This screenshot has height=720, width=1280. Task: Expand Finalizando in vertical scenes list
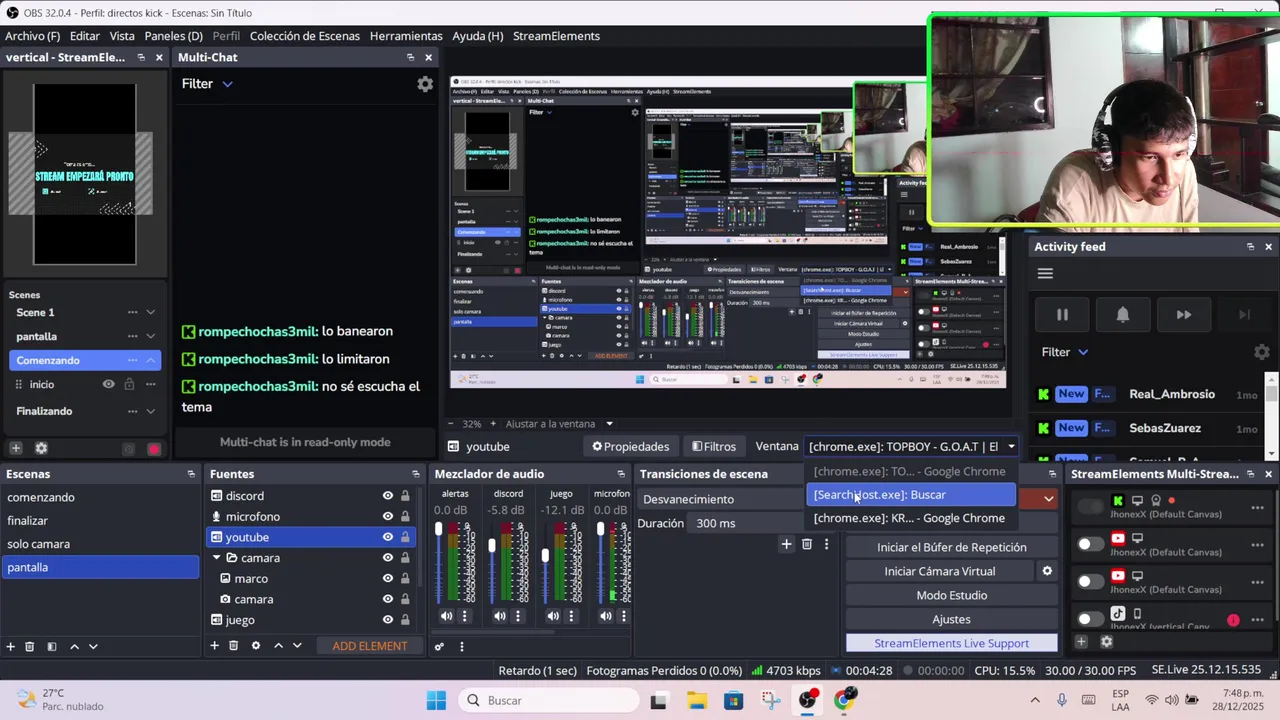150,411
